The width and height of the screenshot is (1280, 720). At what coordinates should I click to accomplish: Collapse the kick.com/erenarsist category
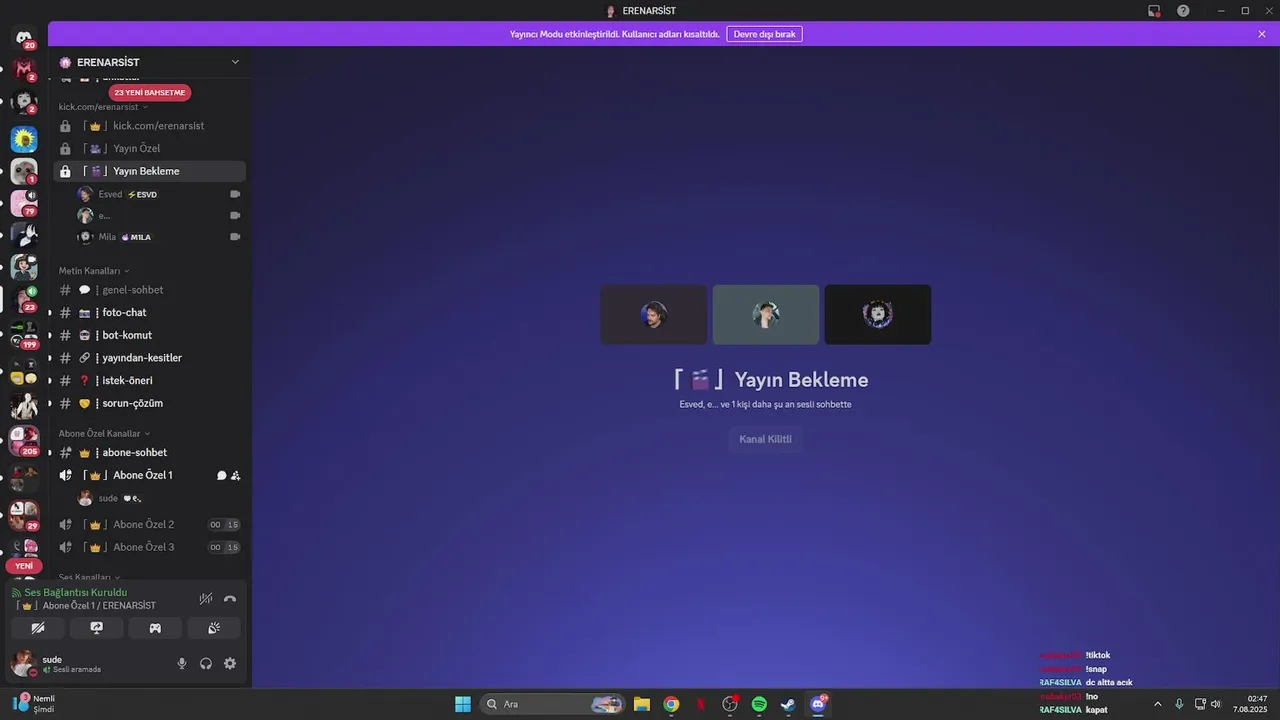(103, 107)
